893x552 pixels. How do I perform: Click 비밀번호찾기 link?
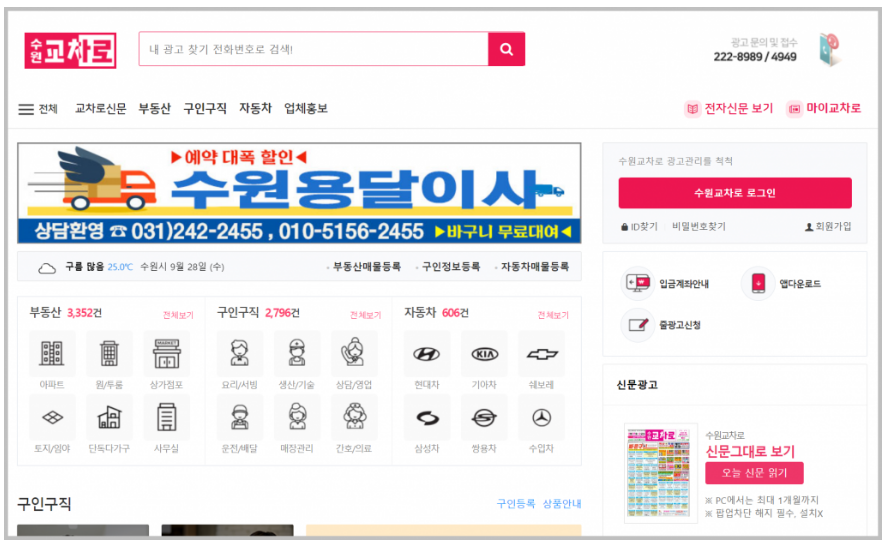point(699,227)
